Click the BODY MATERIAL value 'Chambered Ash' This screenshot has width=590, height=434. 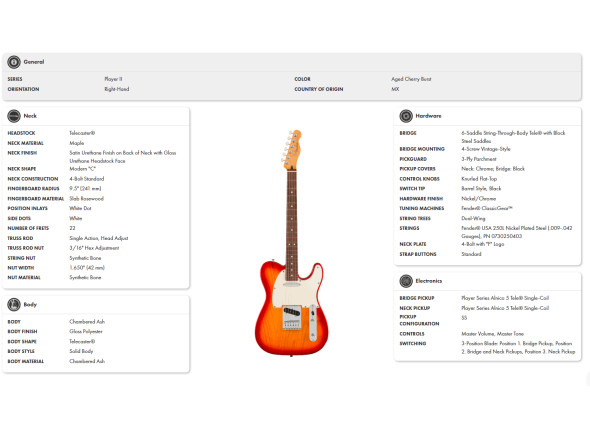coord(87,361)
